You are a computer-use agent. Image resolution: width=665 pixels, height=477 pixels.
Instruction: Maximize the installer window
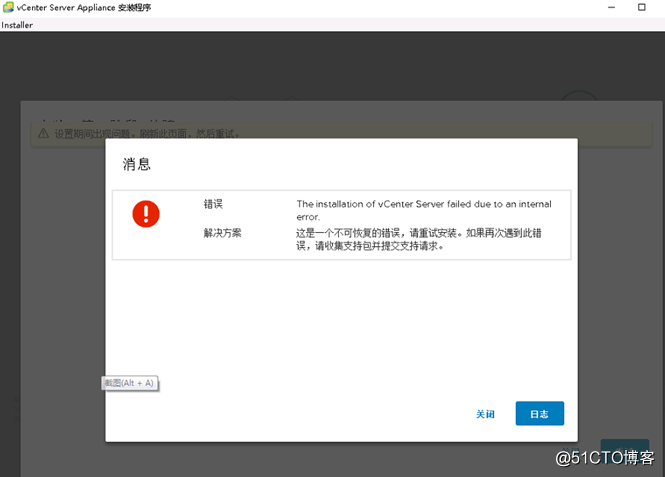pos(642,7)
